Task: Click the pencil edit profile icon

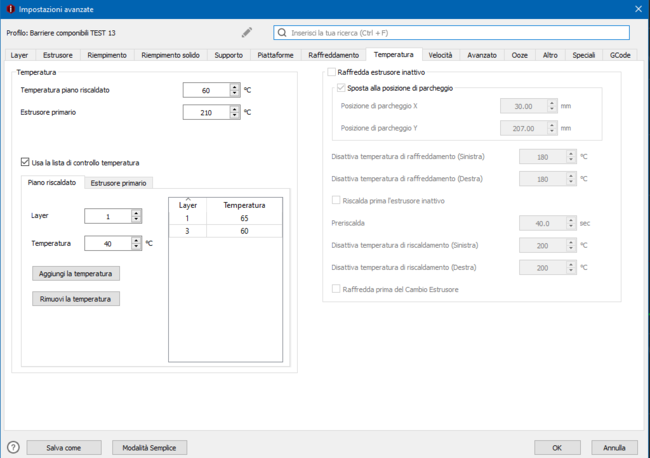Action: 247,33
